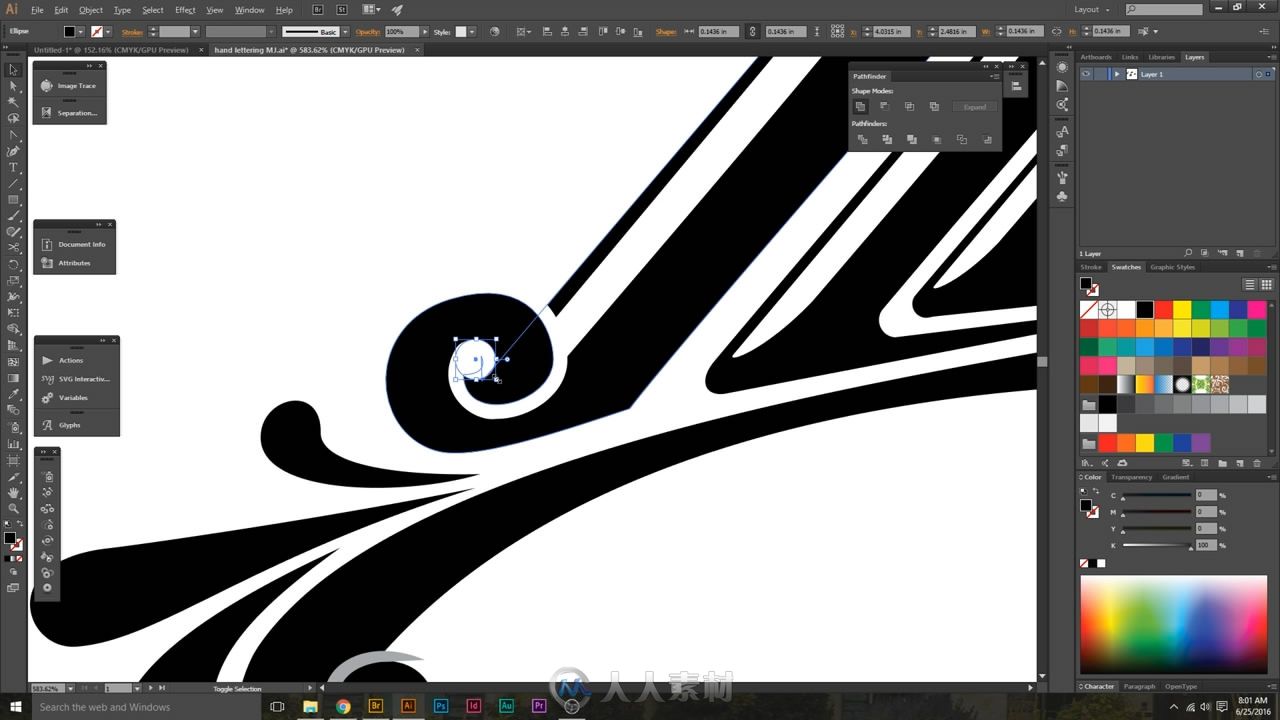Open the Align panel icon
The height and width of the screenshot is (720, 1280).
(1016, 87)
